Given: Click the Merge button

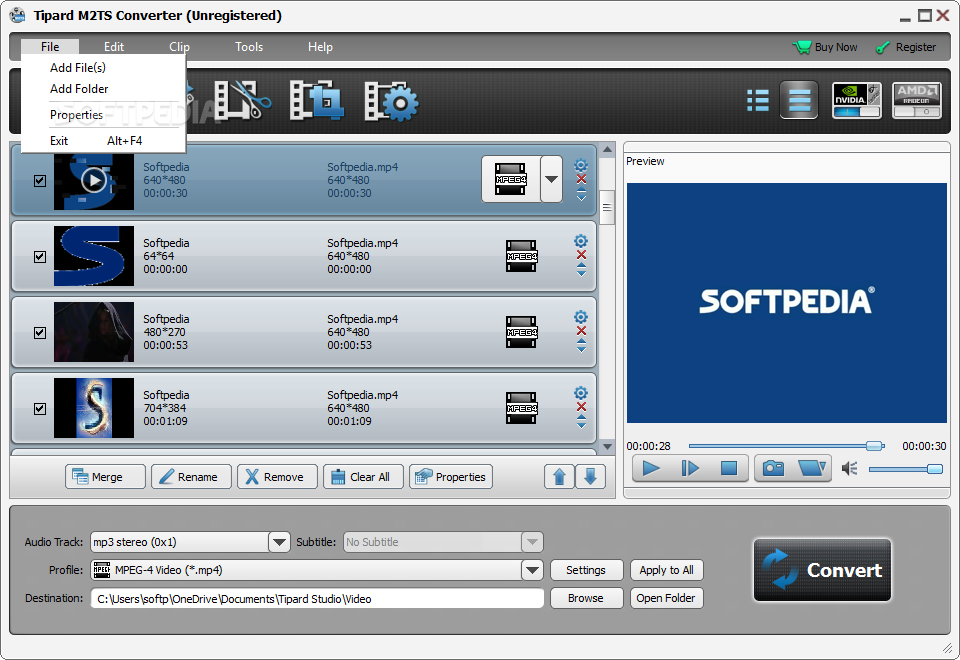Looking at the screenshot, I should pyautogui.click(x=105, y=476).
